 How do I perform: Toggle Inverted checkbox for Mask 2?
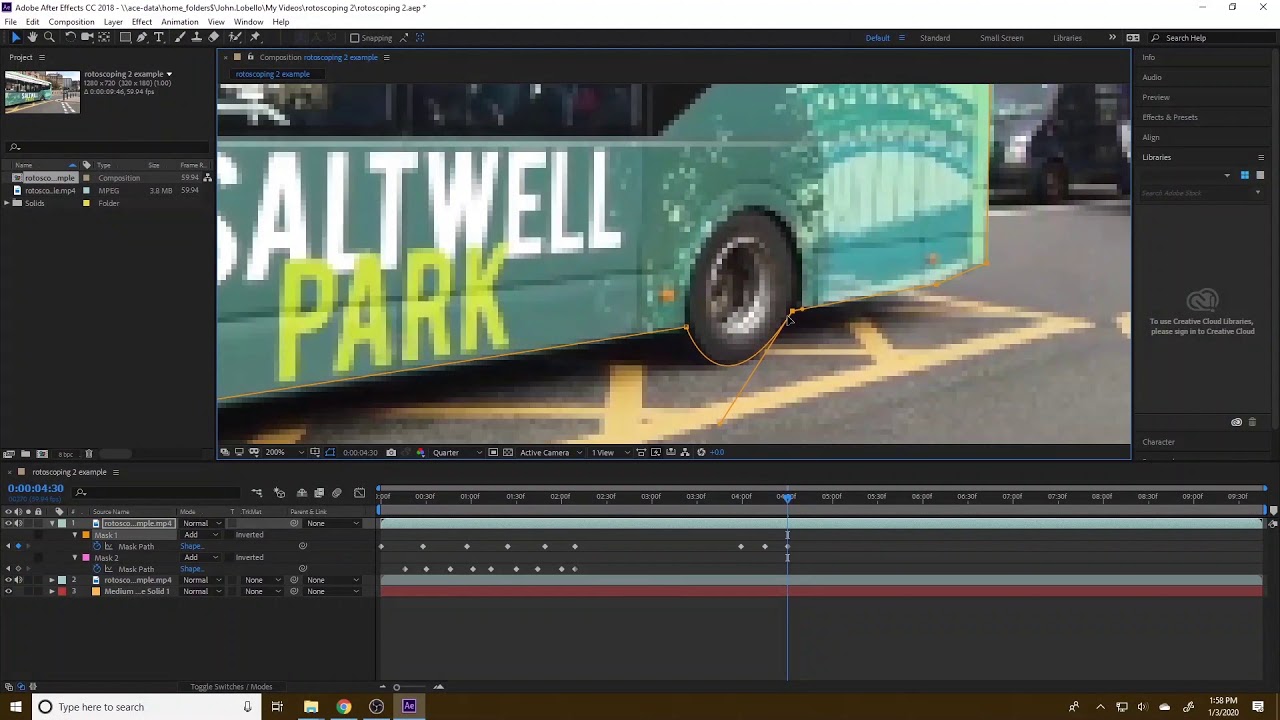229,557
